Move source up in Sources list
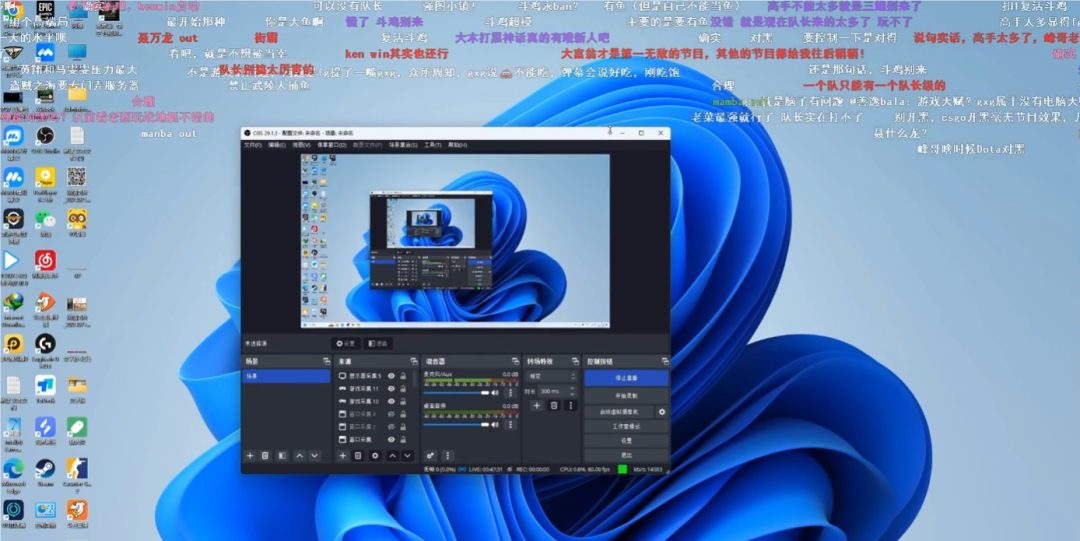This screenshot has height=541, width=1080. tap(393, 456)
